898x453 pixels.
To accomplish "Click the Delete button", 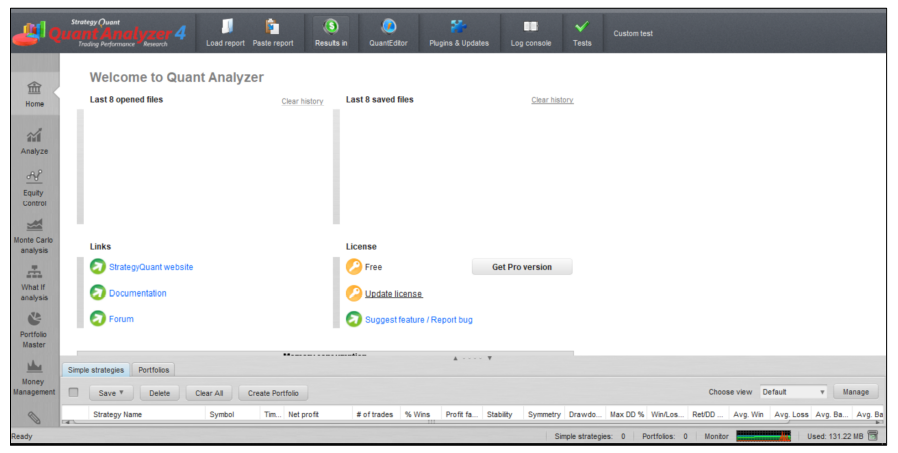I will tap(160, 393).
